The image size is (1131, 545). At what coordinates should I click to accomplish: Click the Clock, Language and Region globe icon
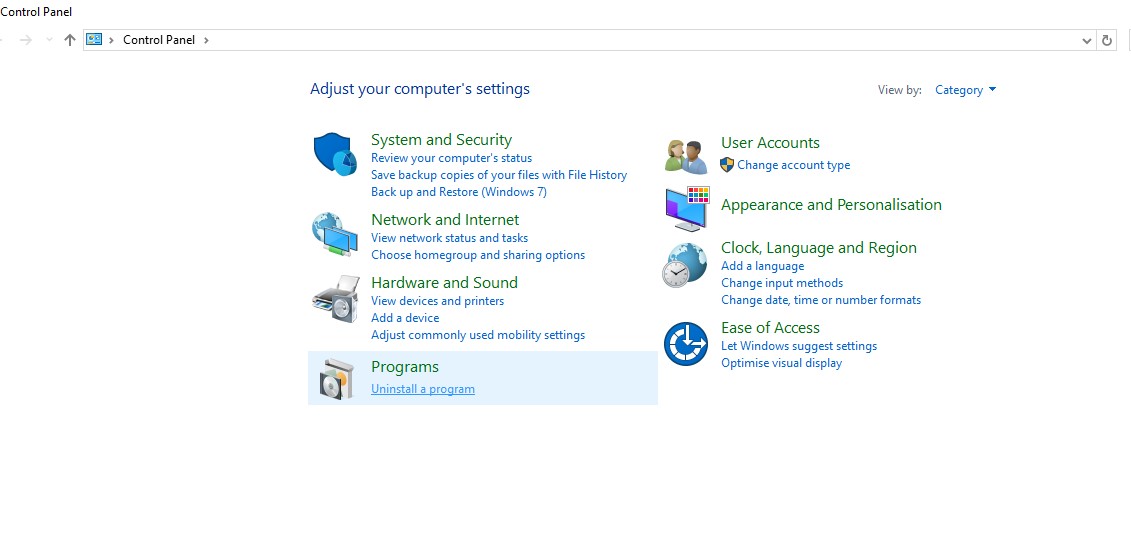685,266
